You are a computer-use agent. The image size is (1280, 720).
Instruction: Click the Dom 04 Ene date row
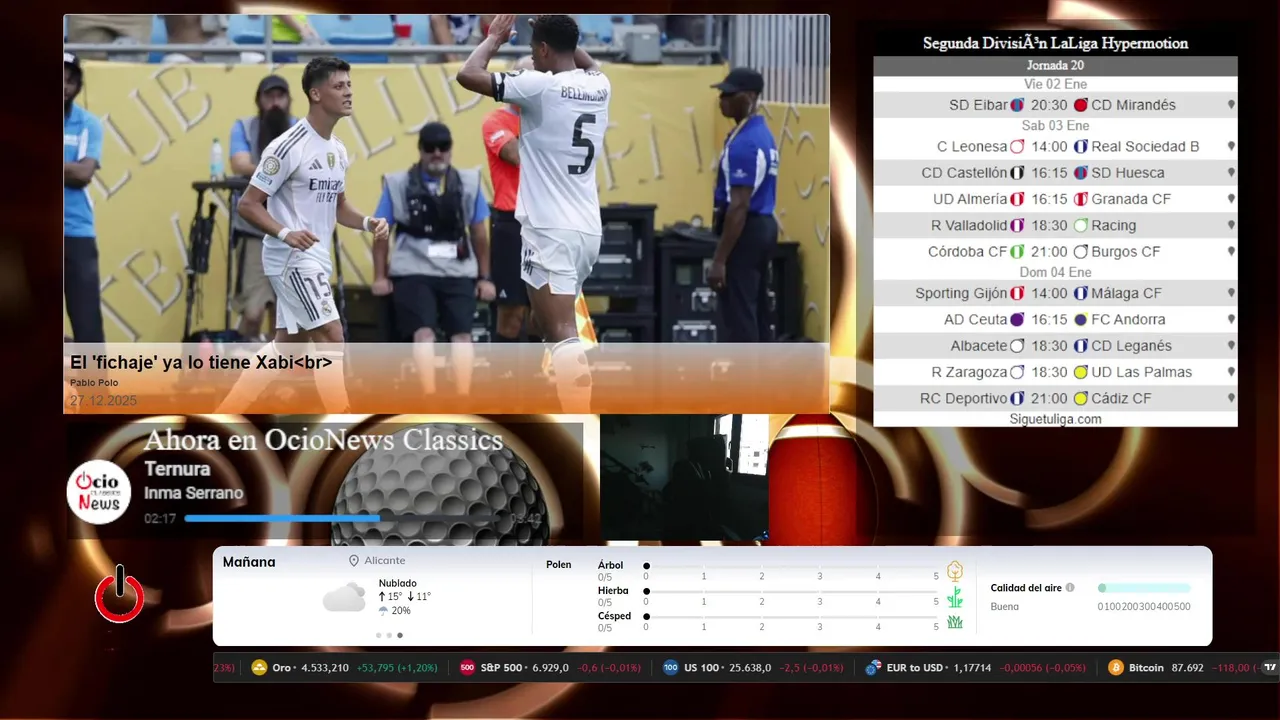pyautogui.click(x=1055, y=272)
